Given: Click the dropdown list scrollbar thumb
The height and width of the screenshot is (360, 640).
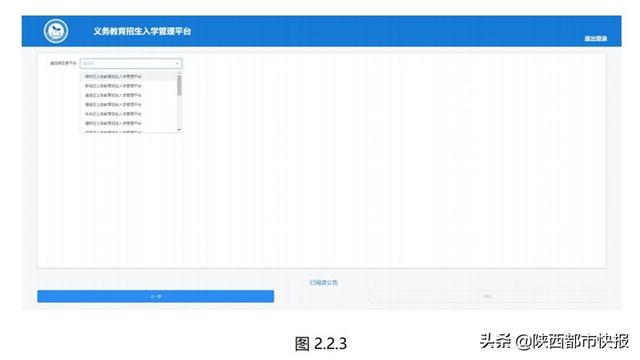Looking at the screenshot, I should [x=179, y=85].
